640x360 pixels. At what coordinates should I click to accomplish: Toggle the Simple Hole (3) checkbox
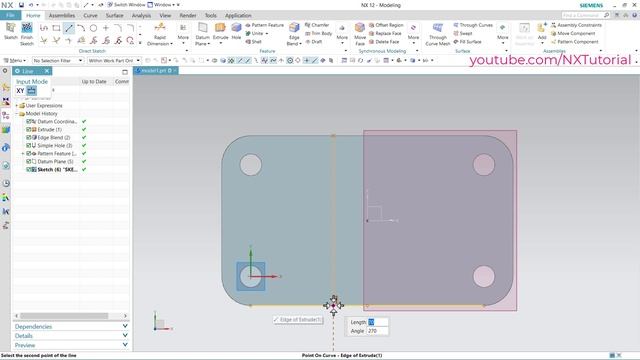pyautogui.click(x=29, y=145)
